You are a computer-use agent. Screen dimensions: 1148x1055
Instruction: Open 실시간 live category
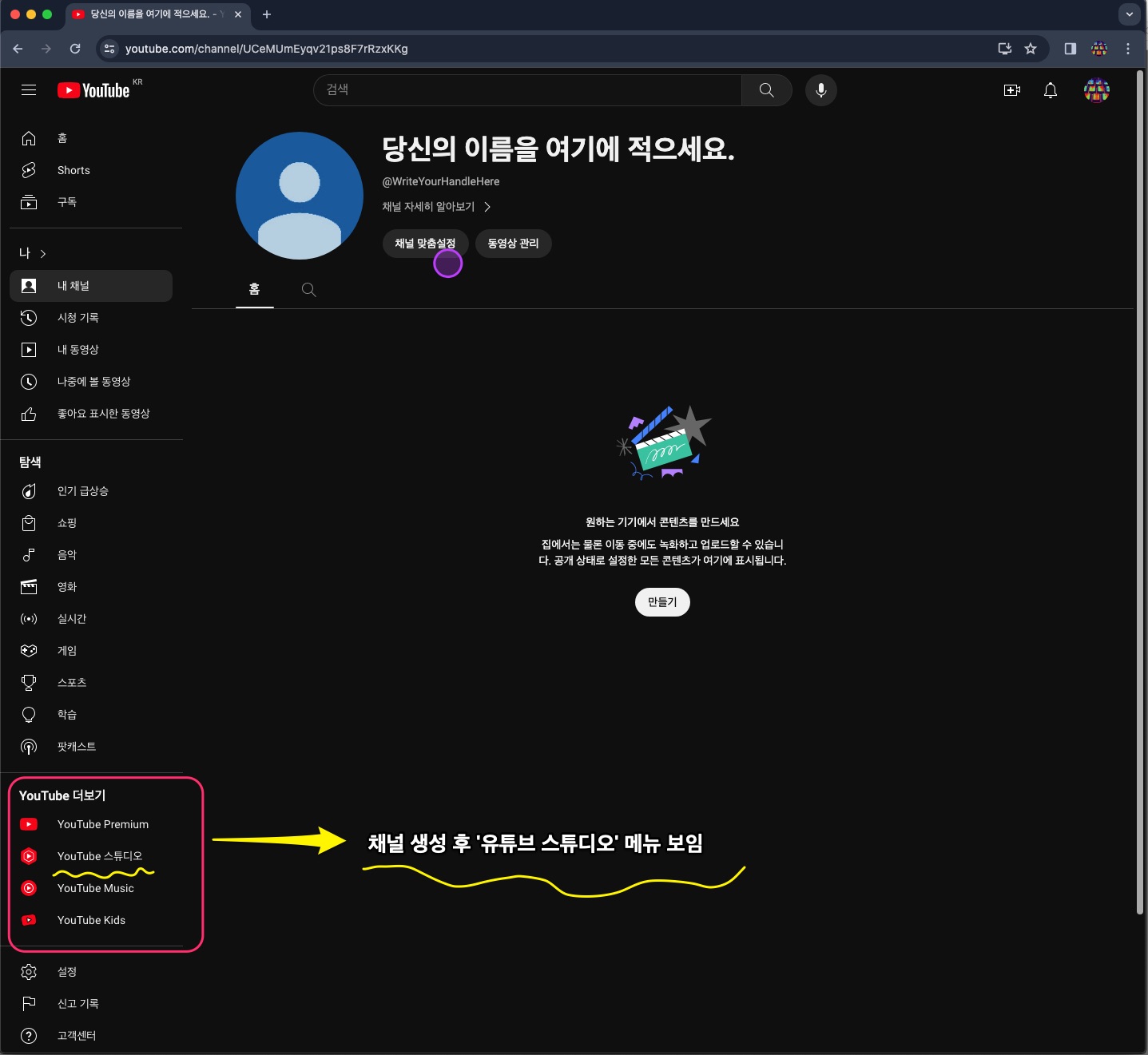coord(91,619)
